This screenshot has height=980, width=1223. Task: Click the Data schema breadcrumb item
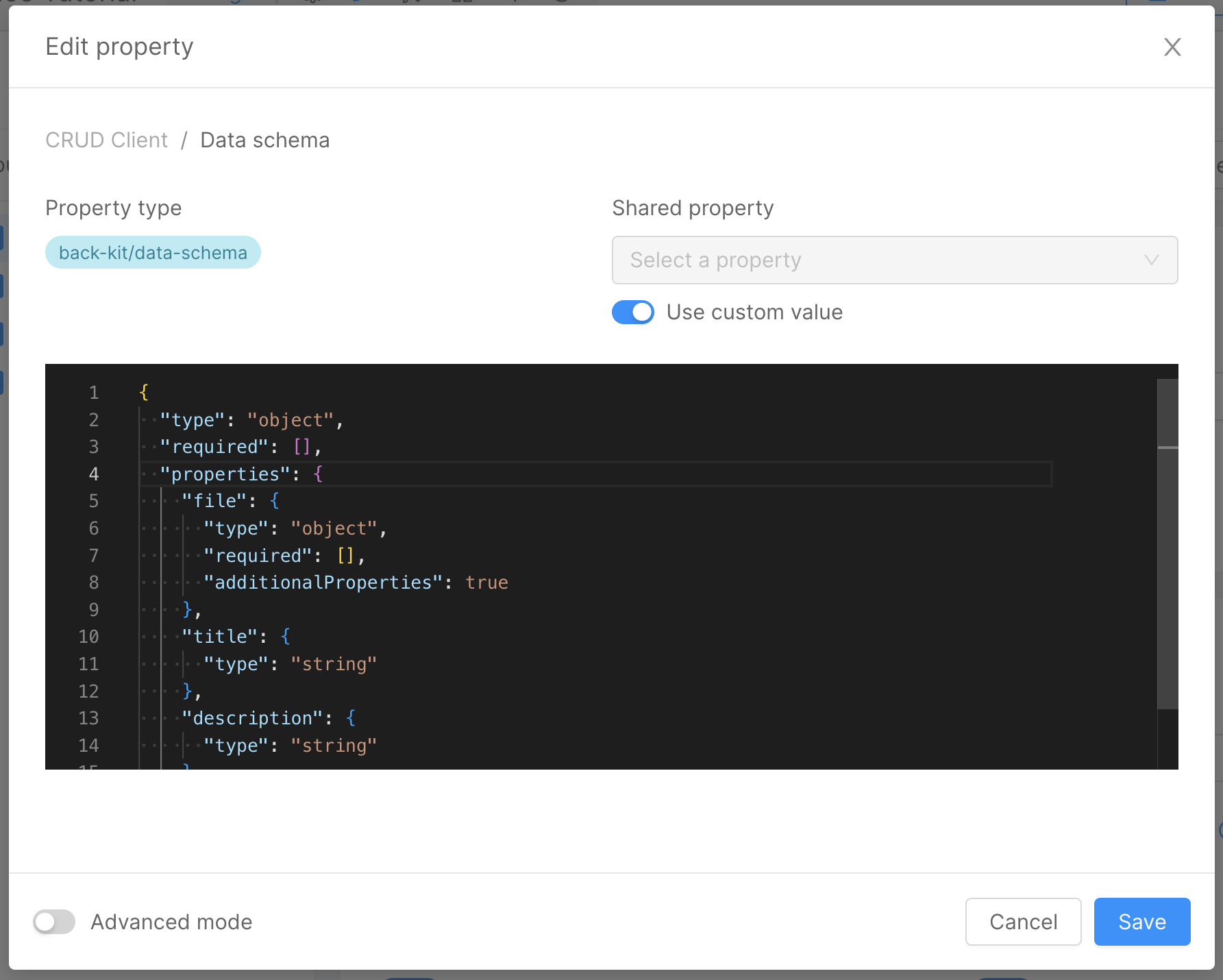tap(264, 140)
